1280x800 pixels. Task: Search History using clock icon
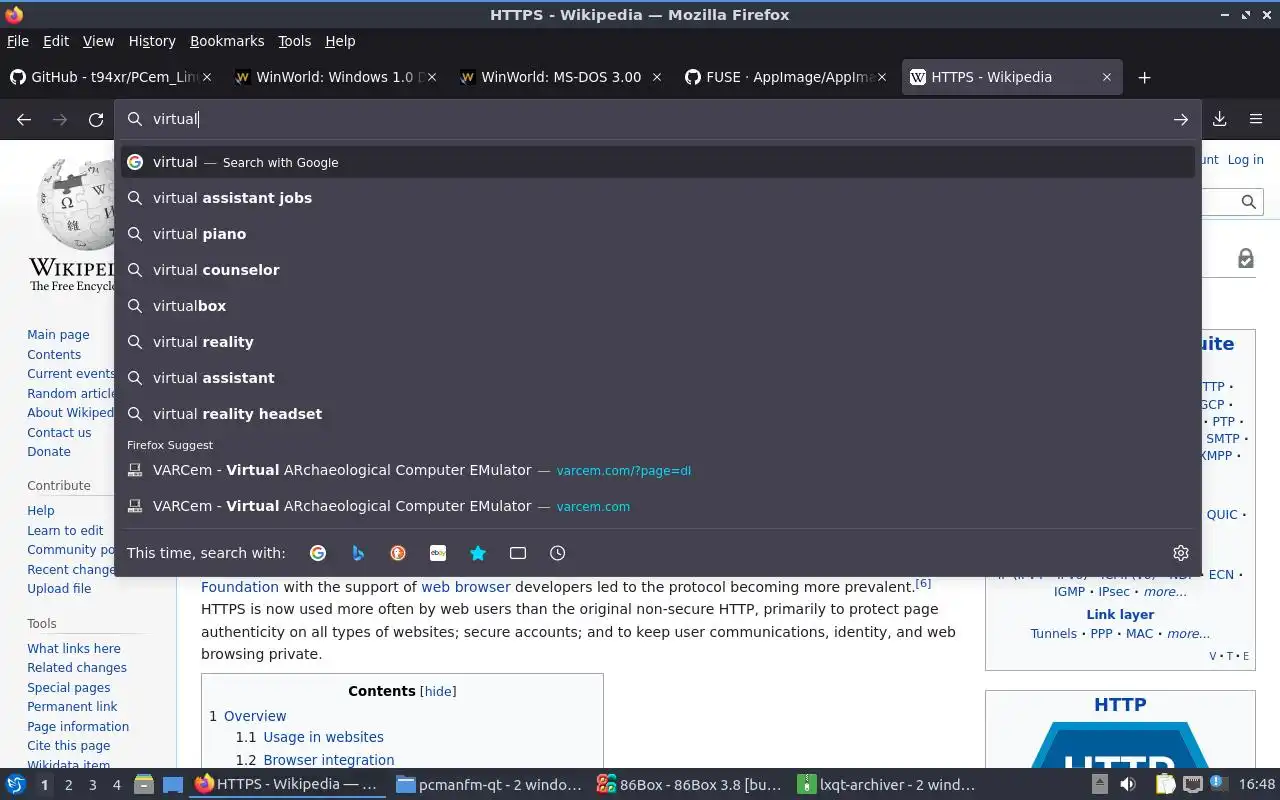click(x=558, y=553)
